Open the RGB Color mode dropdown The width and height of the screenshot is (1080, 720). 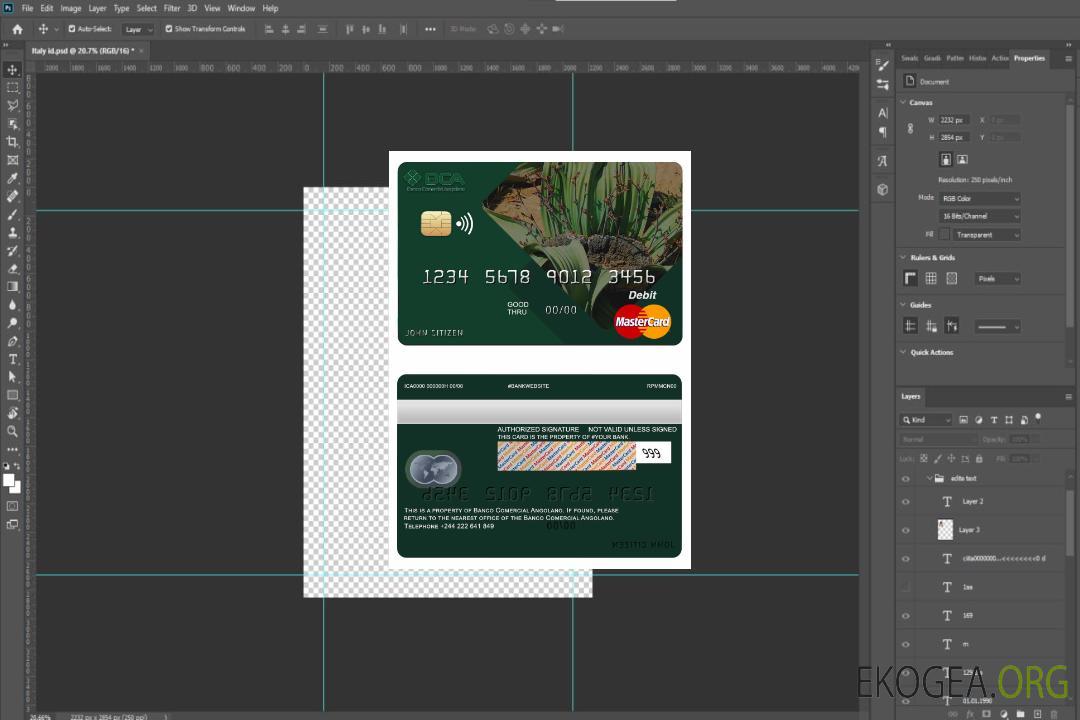(x=980, y=198)
